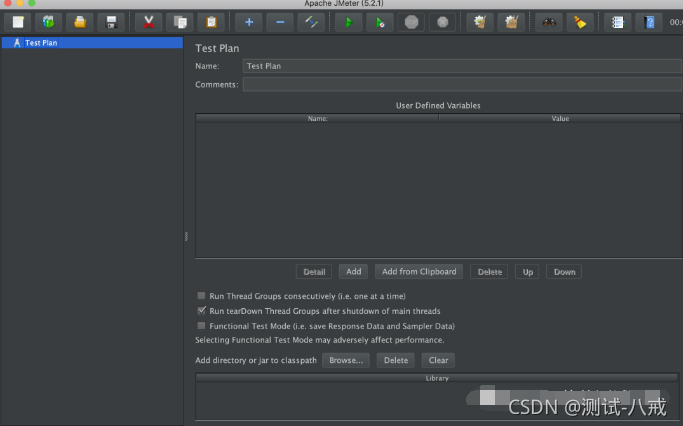Image resolution: width=683 pixels, height=426 pixels.
Task: Click Delete button next to Add from Clipboard
Action: [489, 272]
